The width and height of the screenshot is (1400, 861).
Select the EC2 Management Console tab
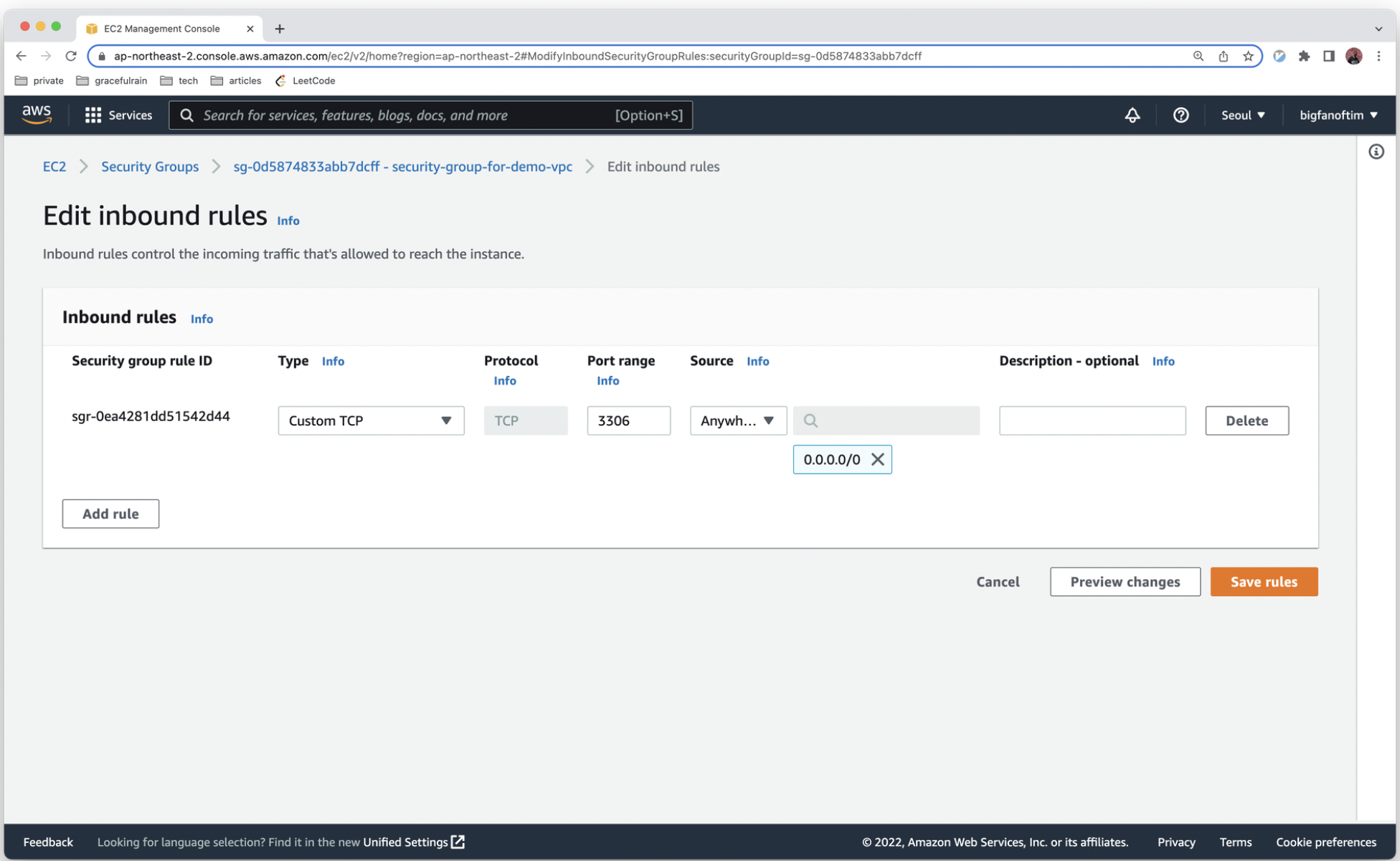tap(162, 29)
